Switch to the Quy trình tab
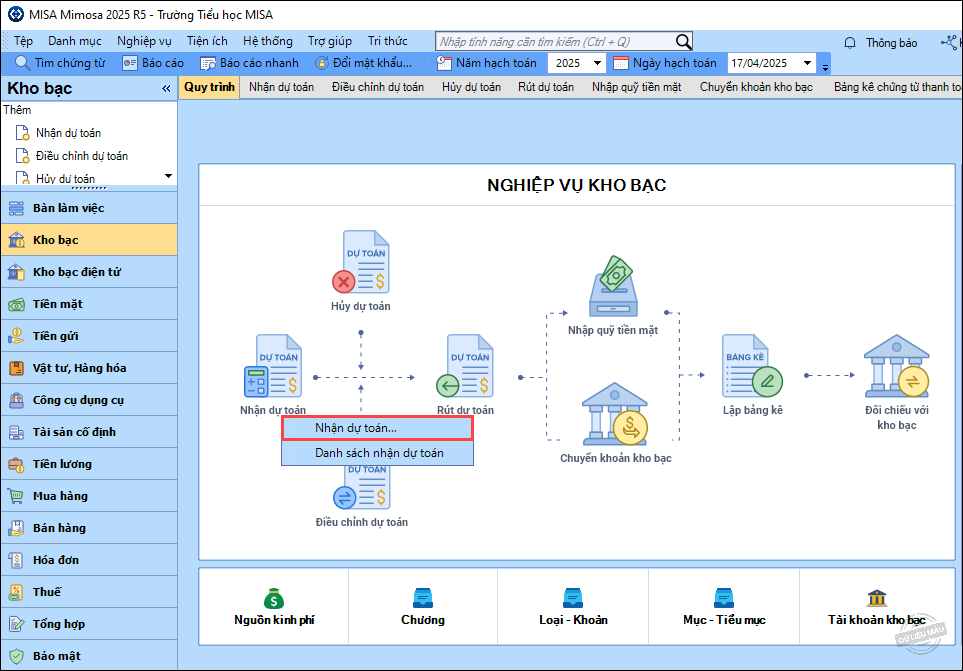The height and width of the screenshot is (671, 963). [x=209, y=87]
